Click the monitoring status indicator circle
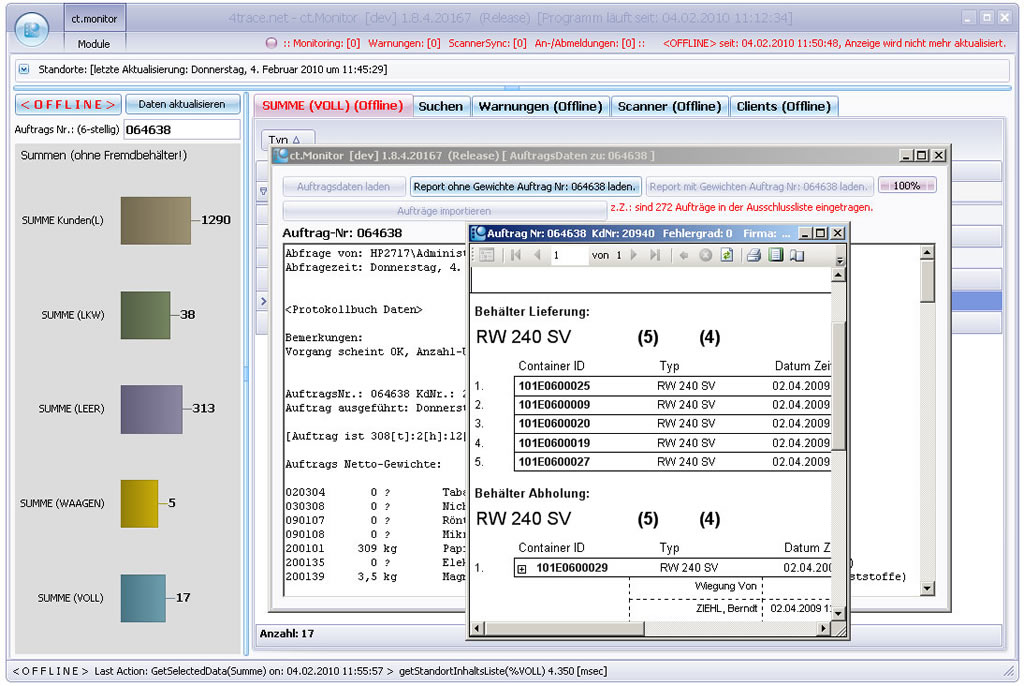Screen dimensions: 1024x686 pos(271,44)
